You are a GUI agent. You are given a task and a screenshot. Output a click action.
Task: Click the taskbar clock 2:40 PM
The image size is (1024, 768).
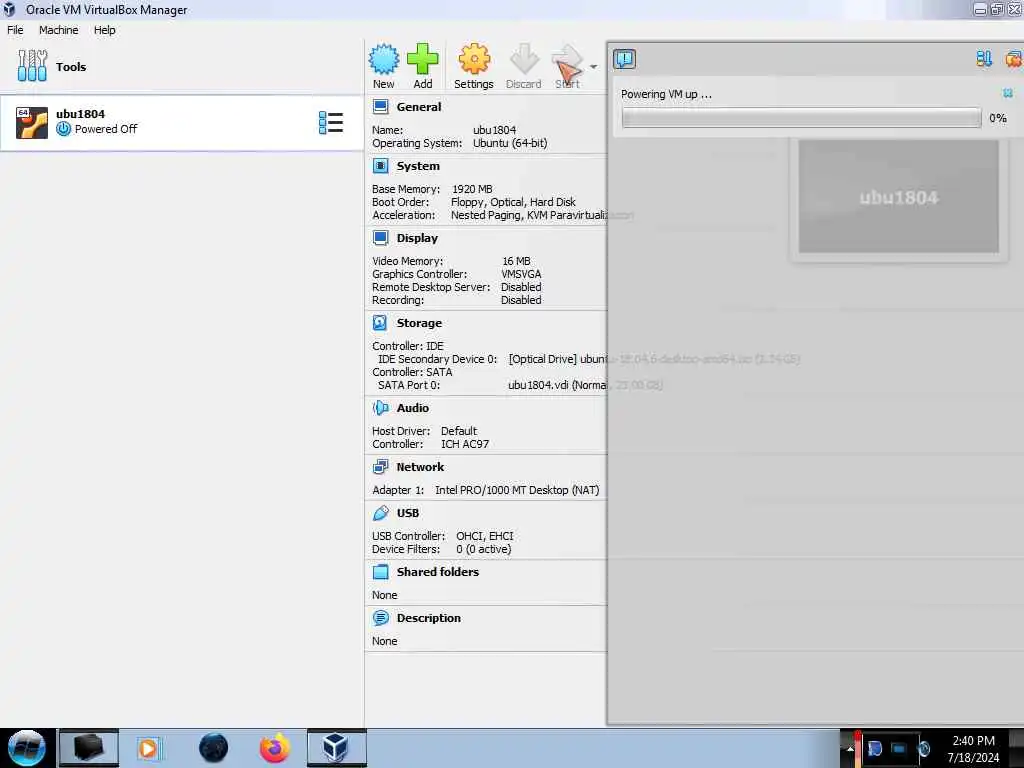coord(973,741)
